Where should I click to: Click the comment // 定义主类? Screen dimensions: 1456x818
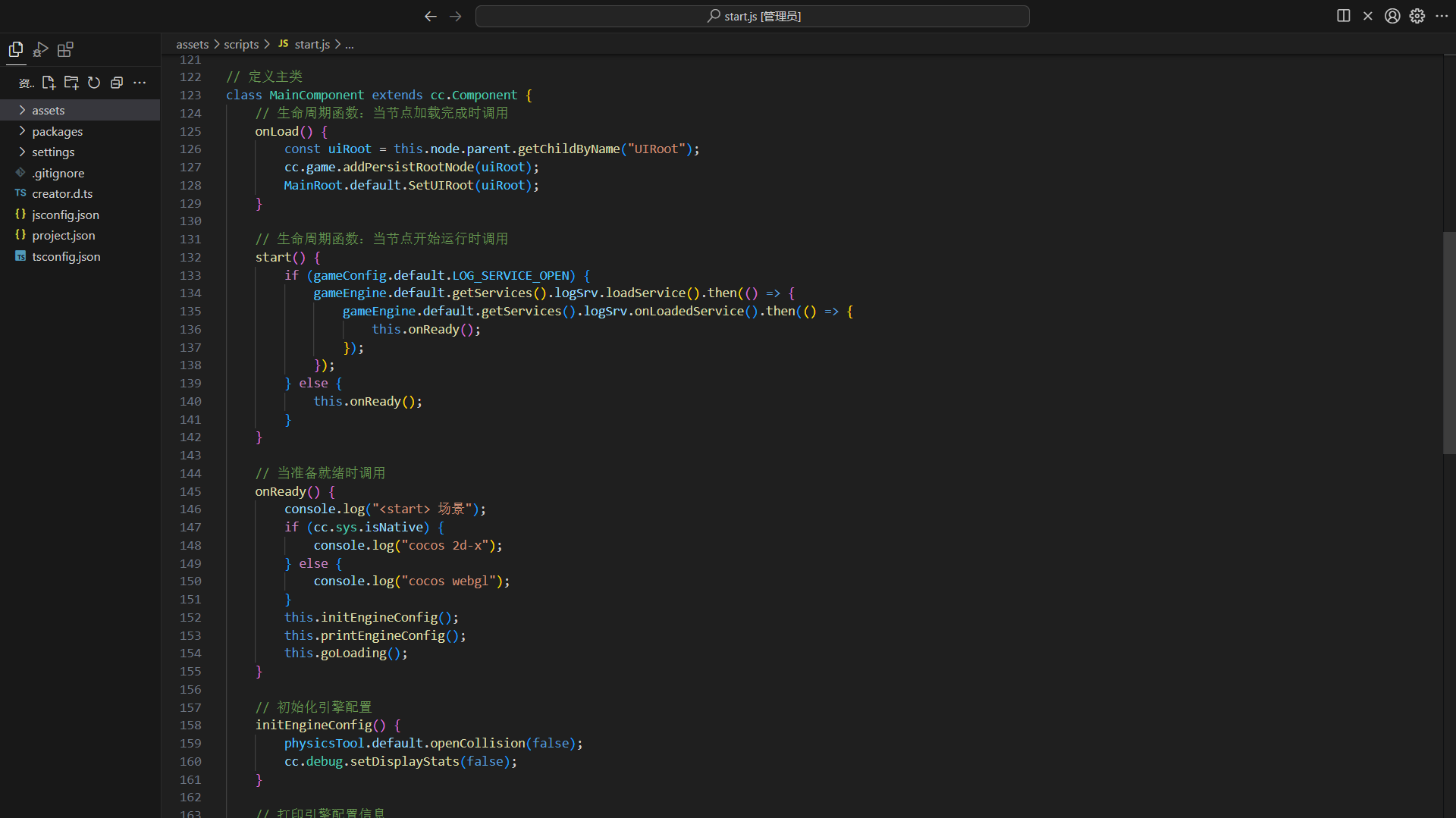tap(264, 77)
